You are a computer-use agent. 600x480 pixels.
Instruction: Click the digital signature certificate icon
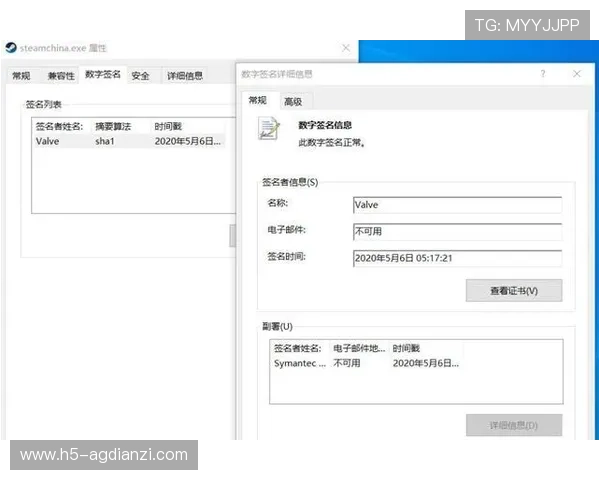point(269,129)
